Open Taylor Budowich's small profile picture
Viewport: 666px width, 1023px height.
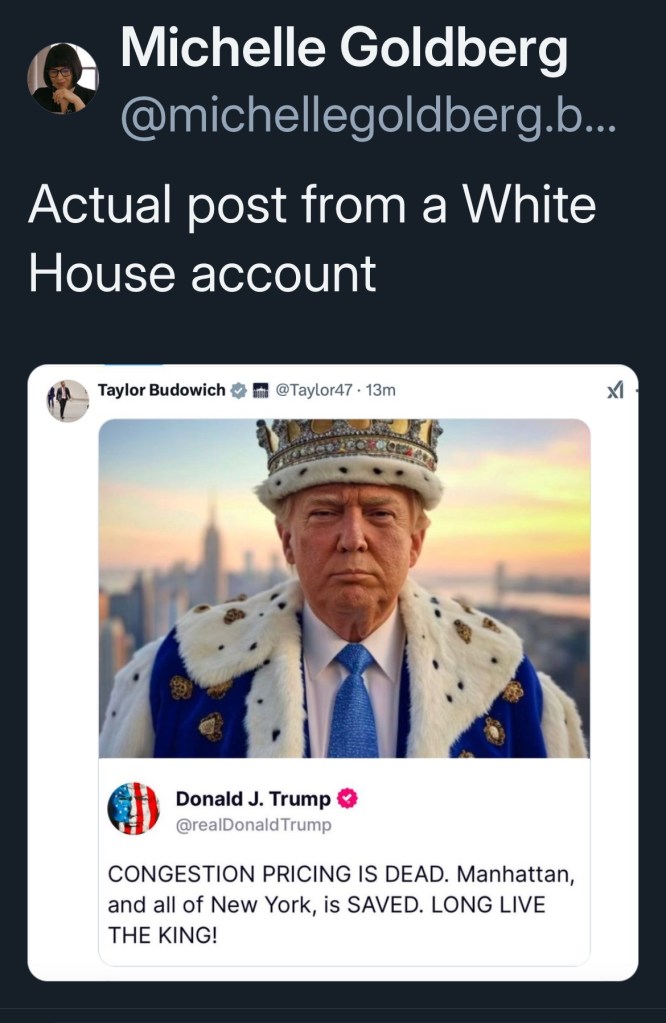coord(67,401)
